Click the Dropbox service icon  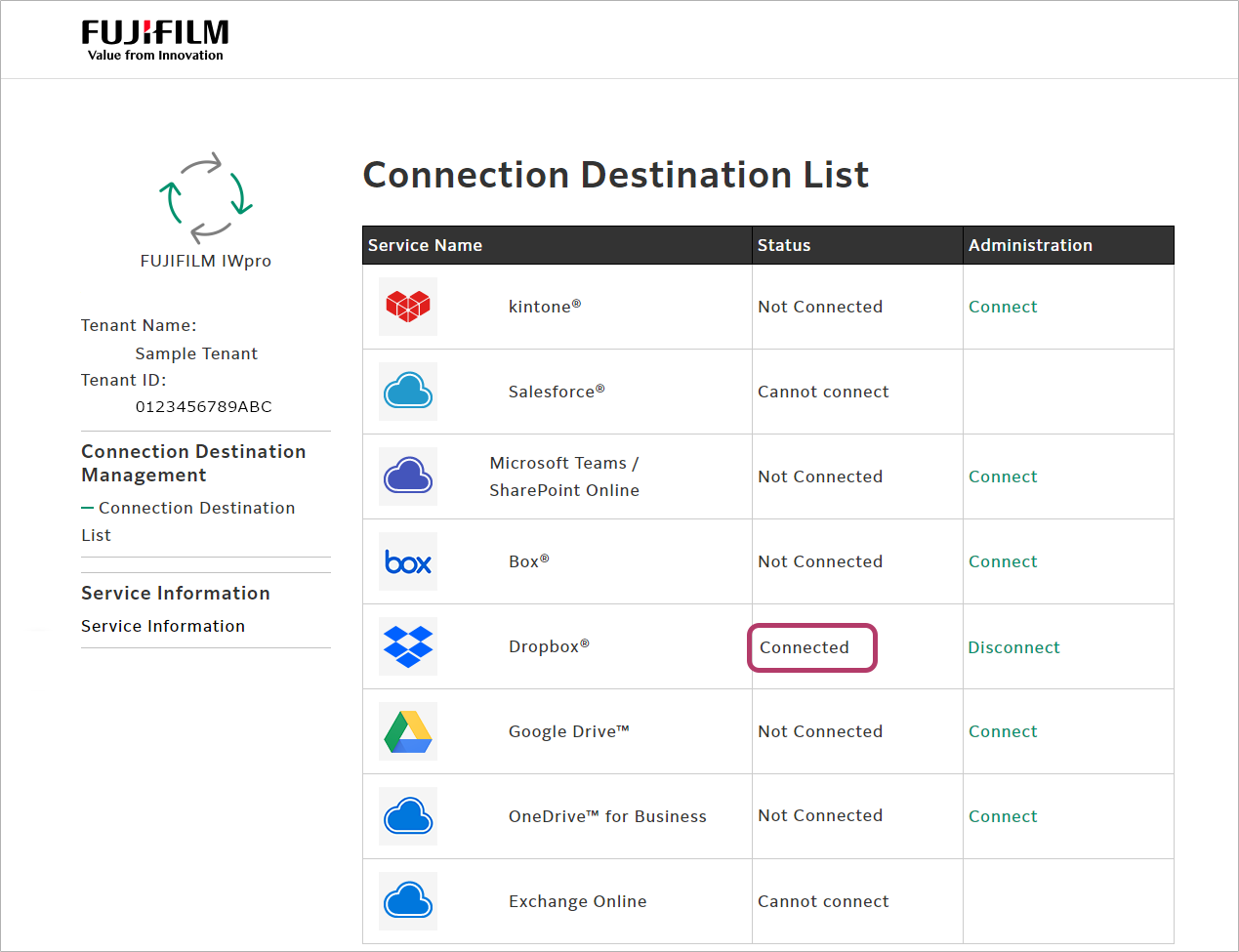click(408, 646)
